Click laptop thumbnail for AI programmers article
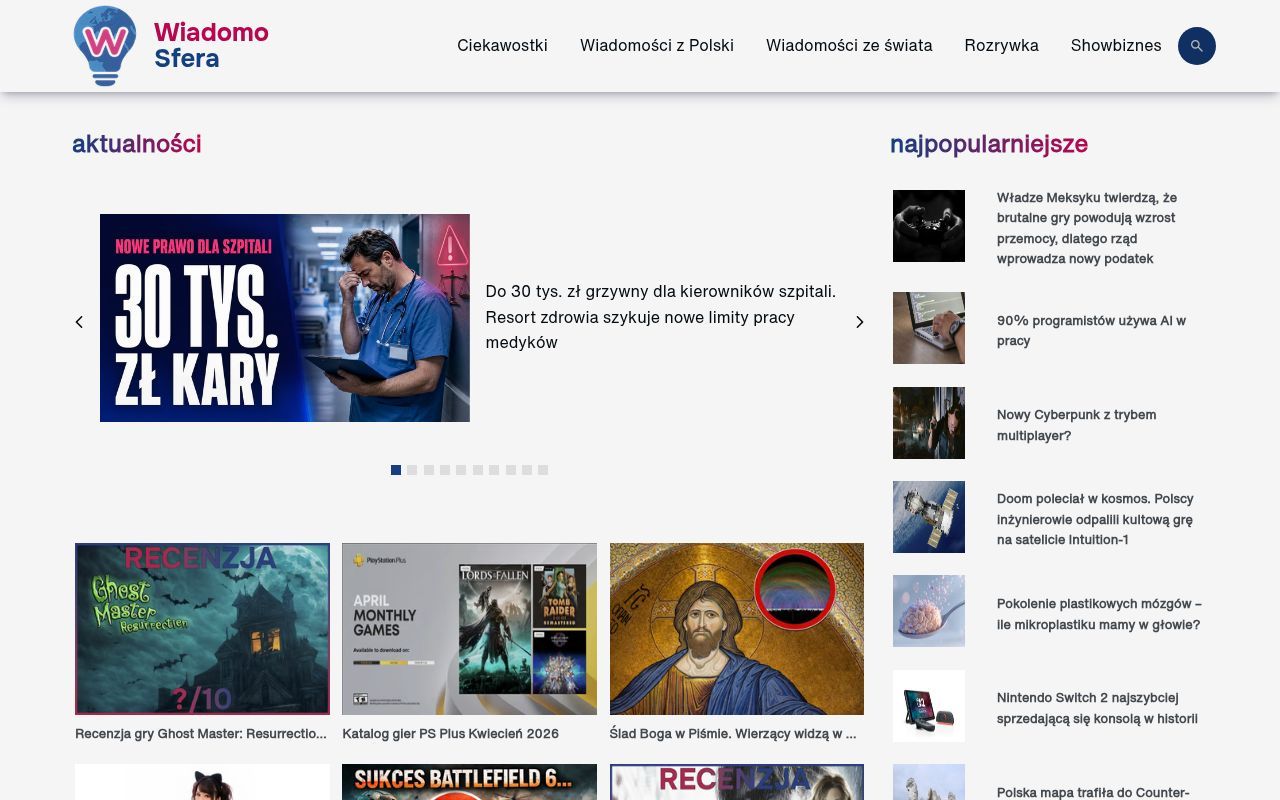This screenshot has width=1280, height=800. coord(929,328)
